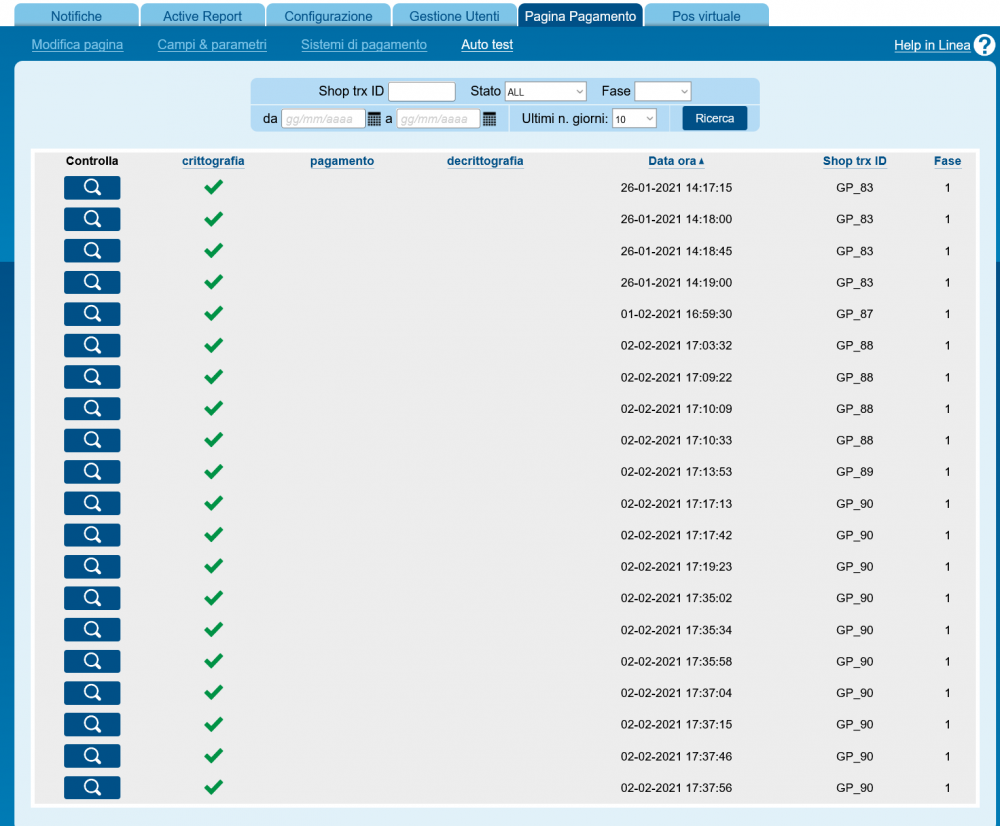The image size is (1000, 826).
Task: Open magnifier for row 26-01-2021 14:17:15
Action: coord(92,188)
